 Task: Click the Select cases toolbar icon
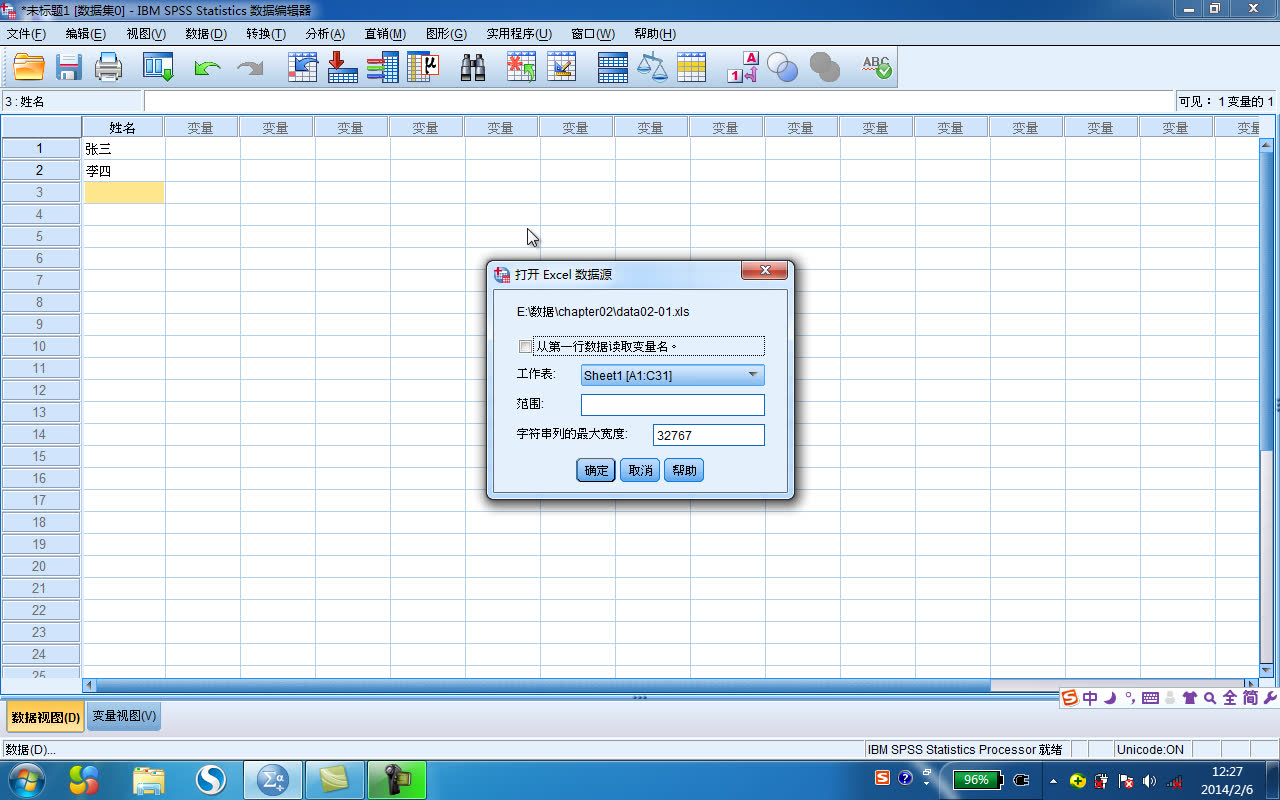(692, 67)
